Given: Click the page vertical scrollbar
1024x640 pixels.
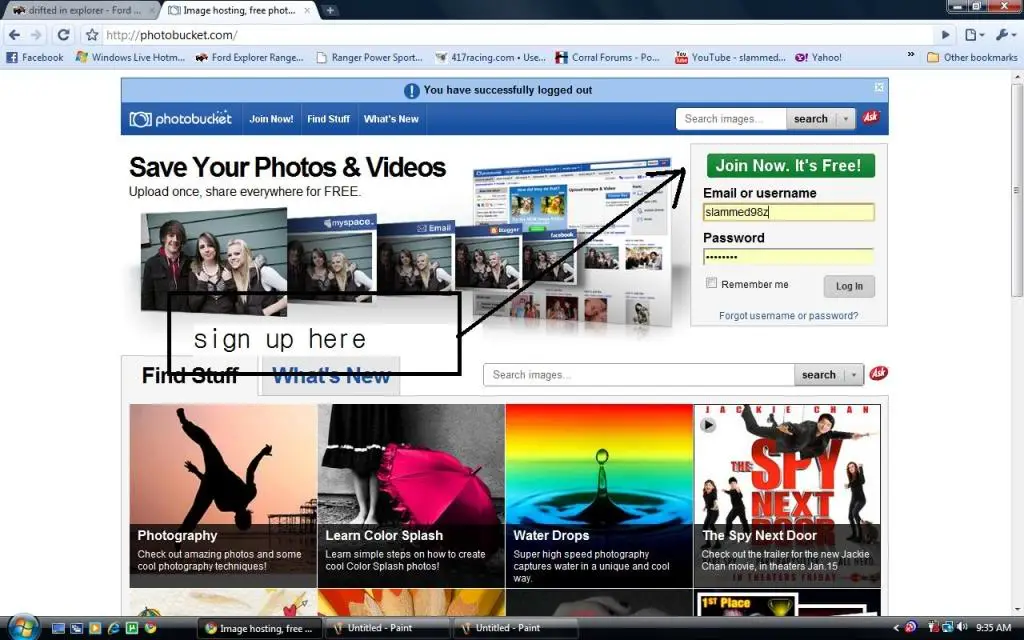Looking at the screenshot, I should pyautogui.click(x=1017, y=189).
